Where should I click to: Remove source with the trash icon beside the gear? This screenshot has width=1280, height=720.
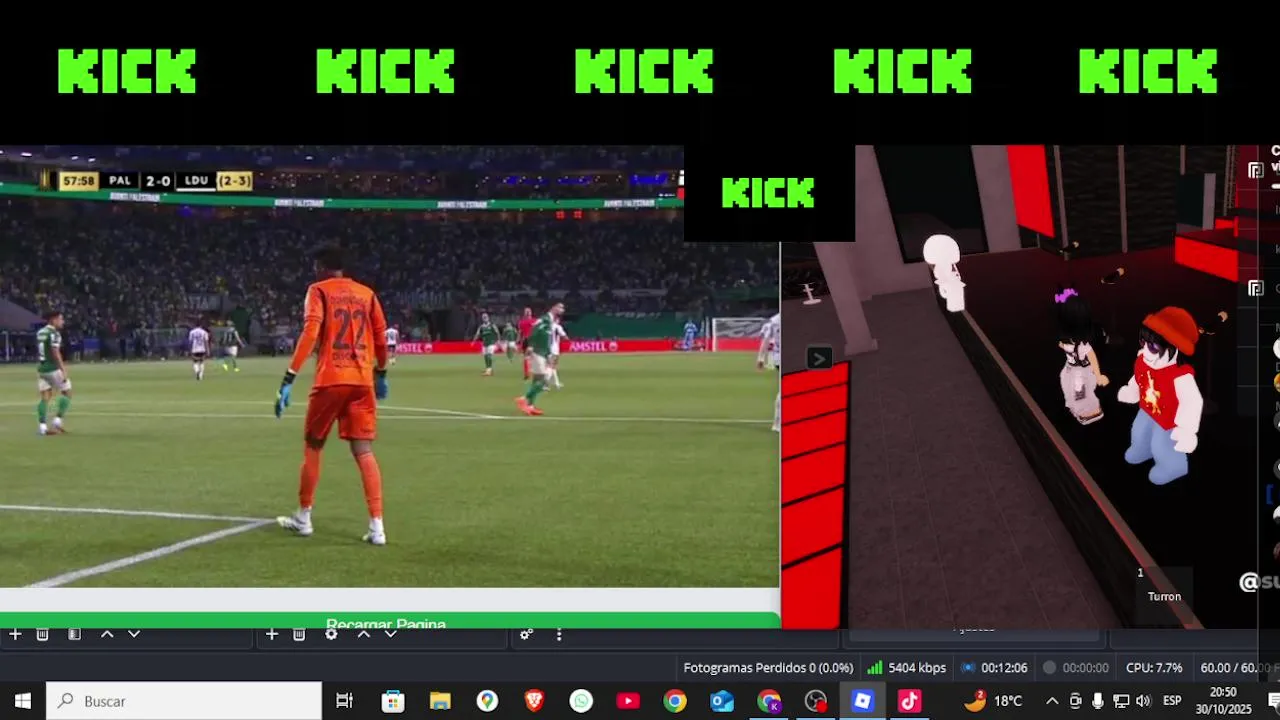pyautogui.click(x=299, y=634)
